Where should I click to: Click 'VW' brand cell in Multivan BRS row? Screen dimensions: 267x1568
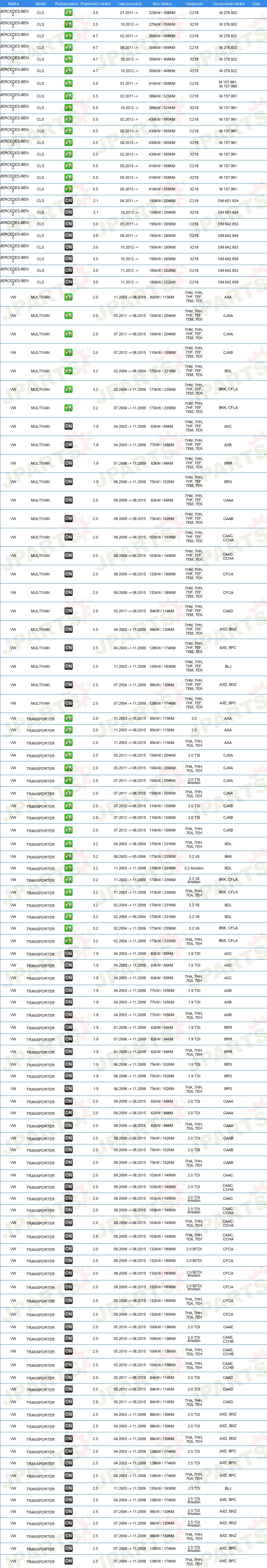[13, 481]
